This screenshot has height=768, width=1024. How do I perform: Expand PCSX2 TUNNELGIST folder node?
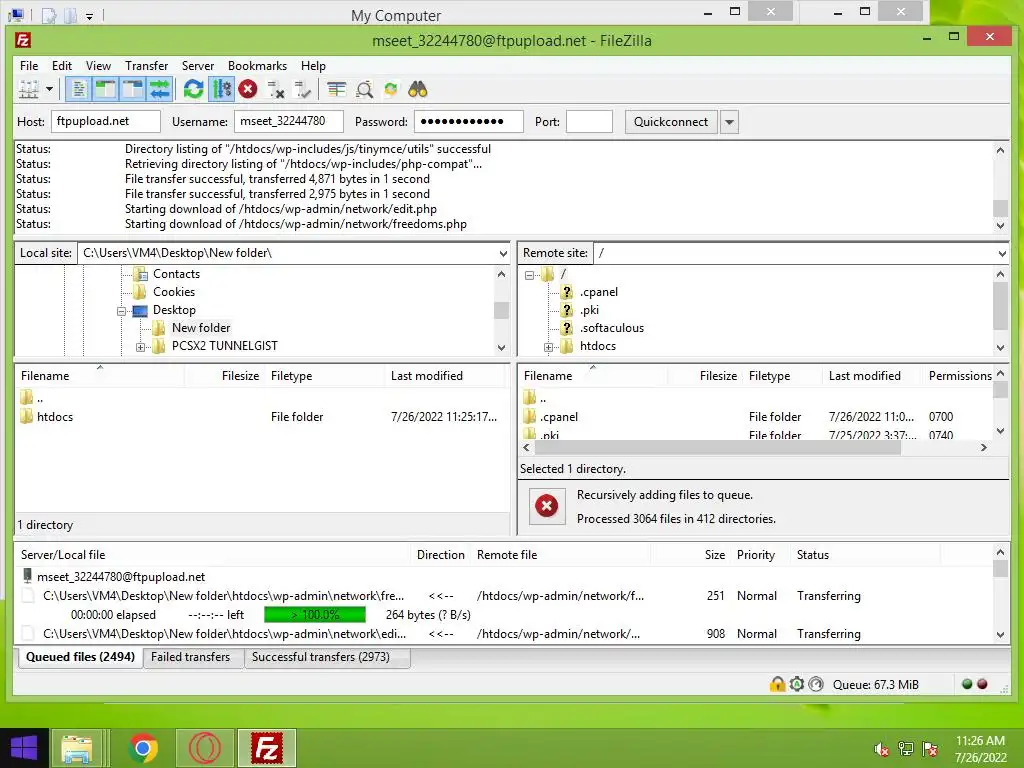click(140, 347)
